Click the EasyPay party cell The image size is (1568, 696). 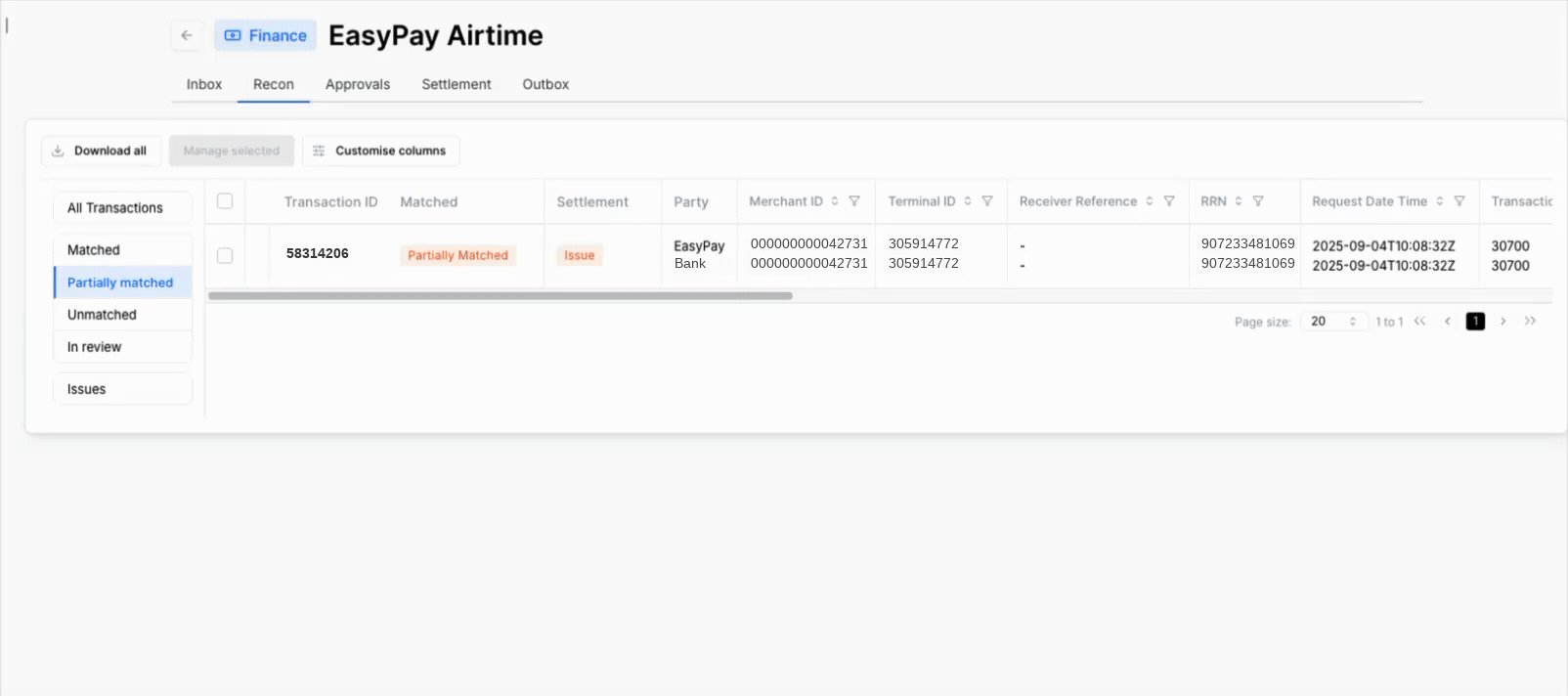[x=699, y=246]
